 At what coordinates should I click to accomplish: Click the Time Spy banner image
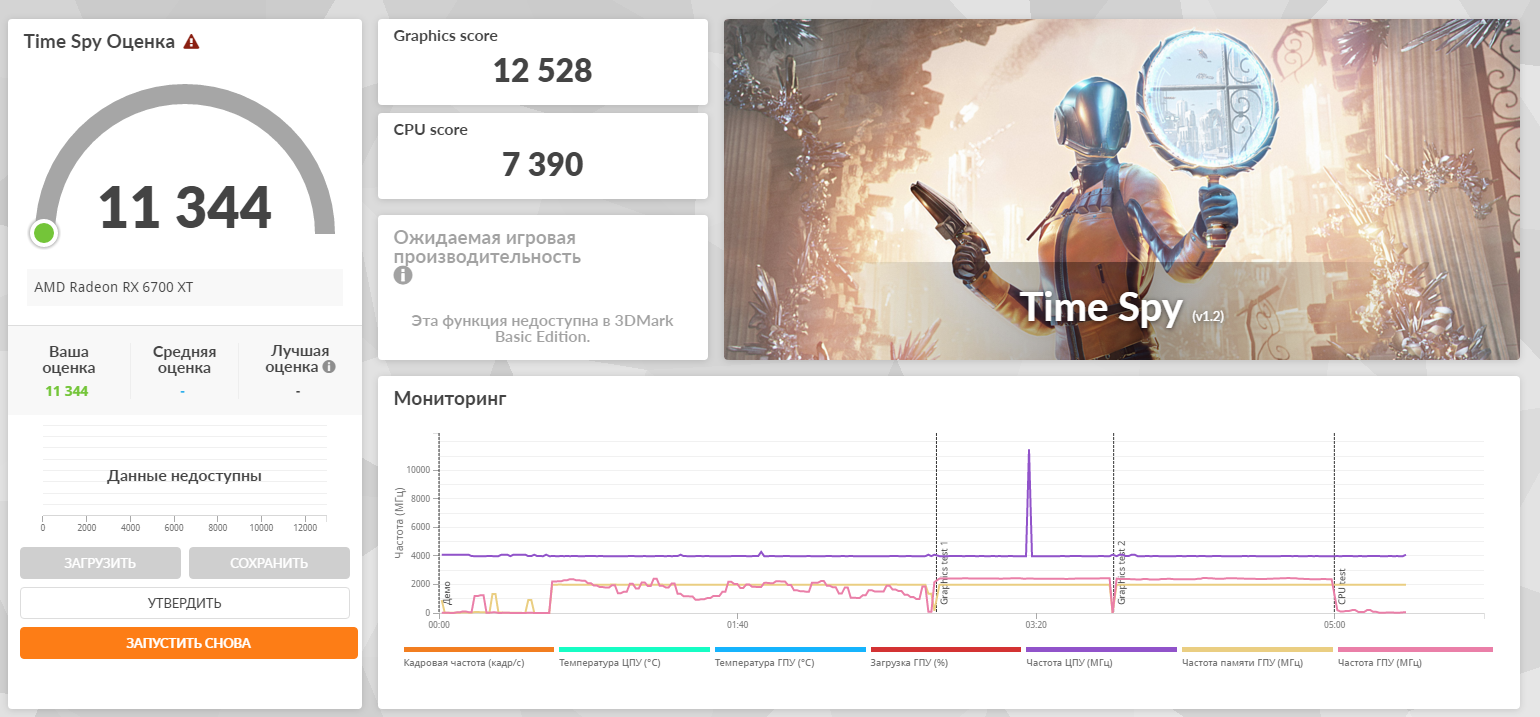tap(1121, 189)
